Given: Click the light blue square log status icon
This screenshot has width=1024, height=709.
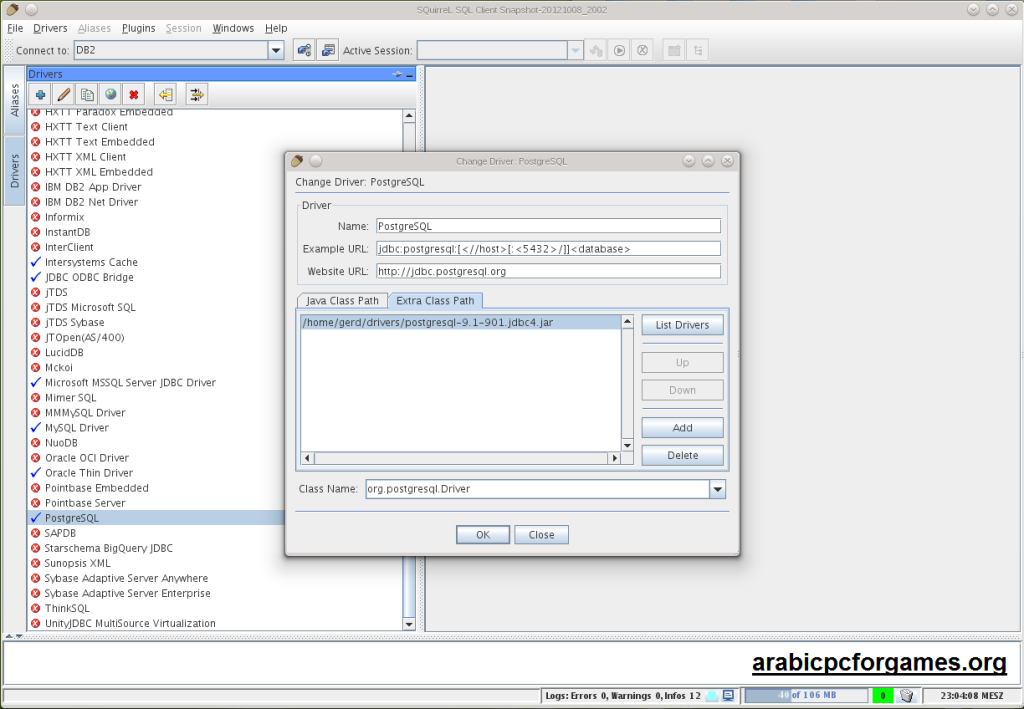Looking at the screenshot, I should tap(711, 696).
